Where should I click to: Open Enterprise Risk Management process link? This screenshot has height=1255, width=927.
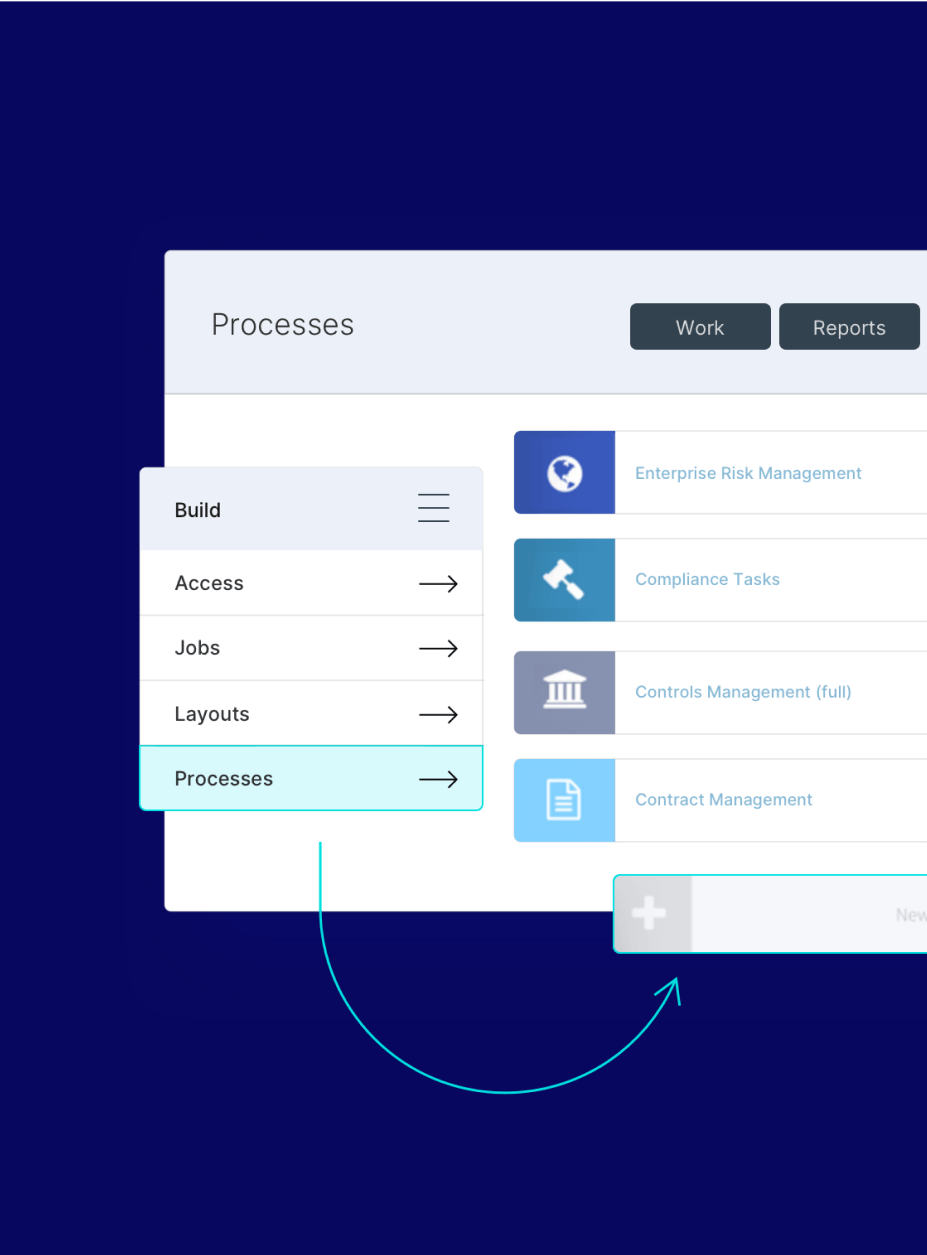(748, 473)
